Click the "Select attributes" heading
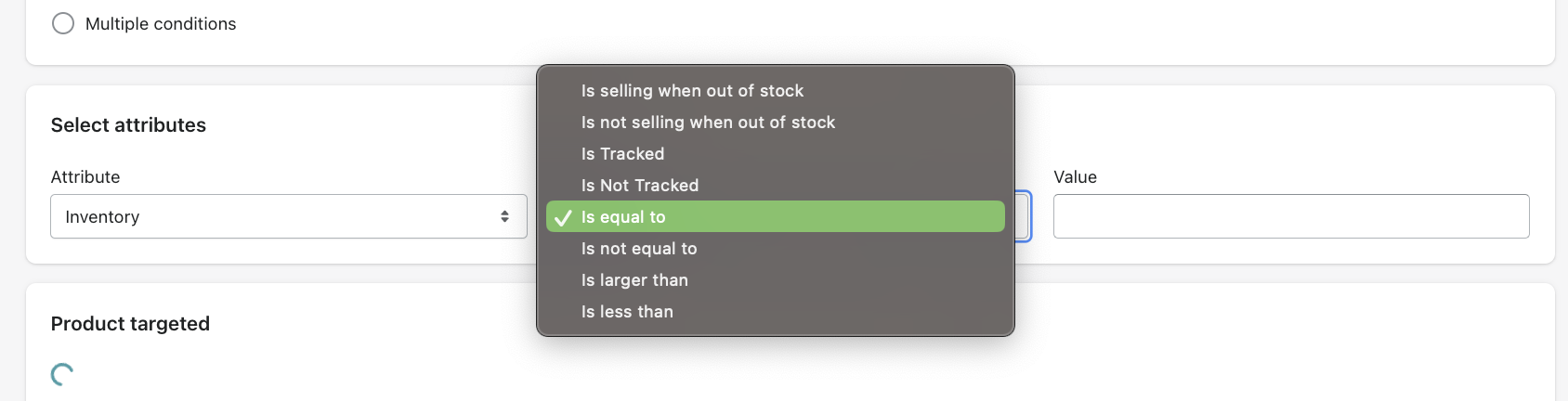 (x=128, y=125)
